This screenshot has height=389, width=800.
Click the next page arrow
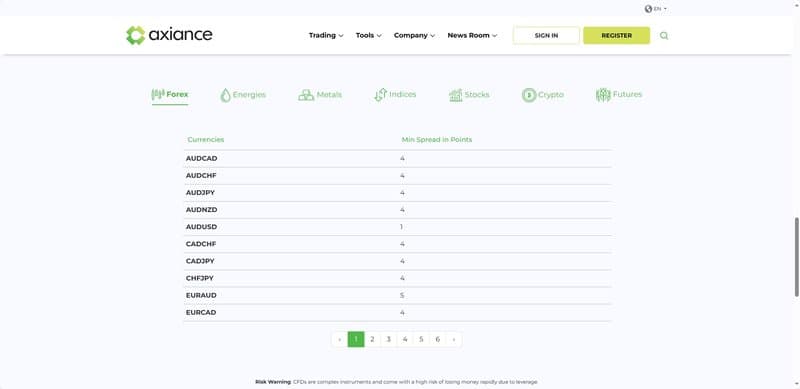pos(454,339)
